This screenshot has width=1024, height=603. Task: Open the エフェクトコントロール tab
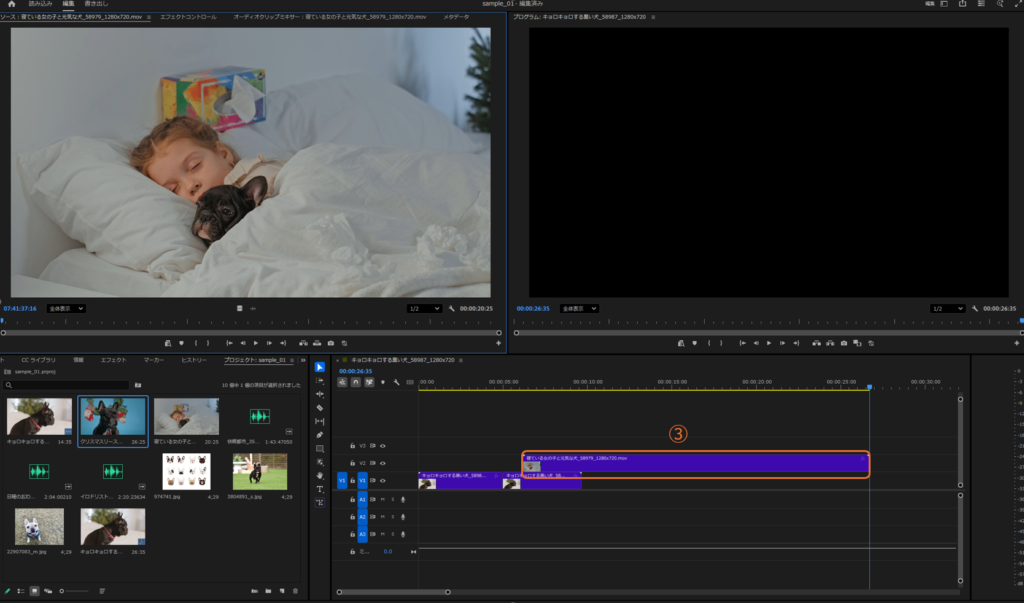tap(188, 17)
